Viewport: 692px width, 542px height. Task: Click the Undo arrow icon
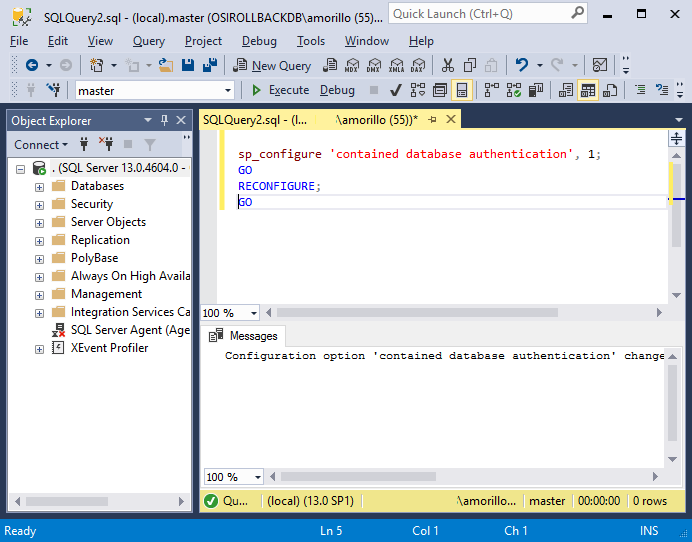coord(522,65)
